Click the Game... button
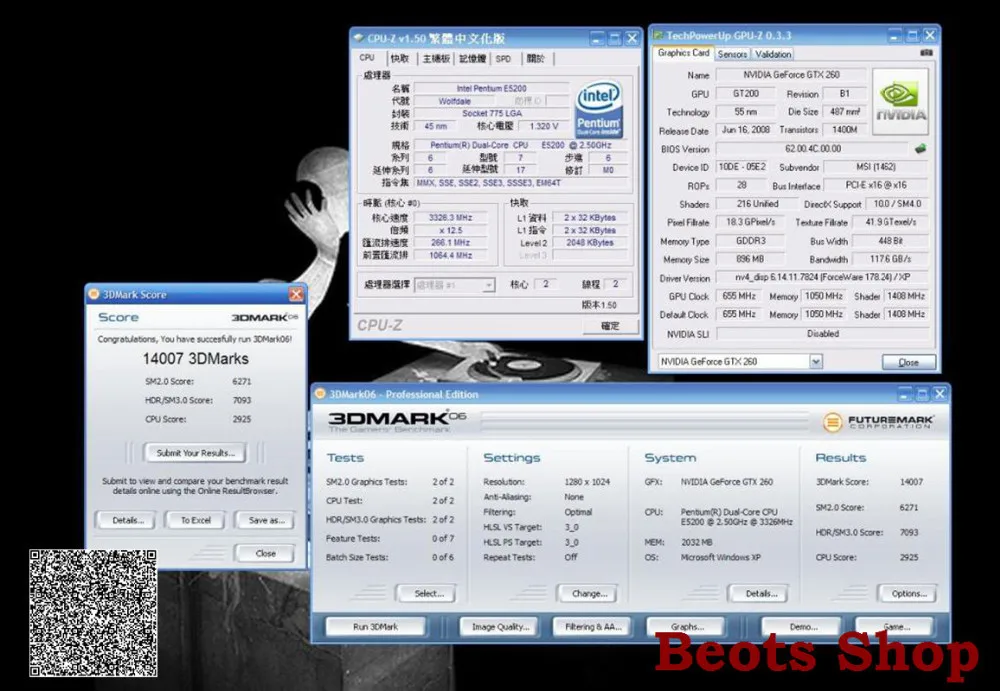1000x691 pixels. (x=896, y=627)
